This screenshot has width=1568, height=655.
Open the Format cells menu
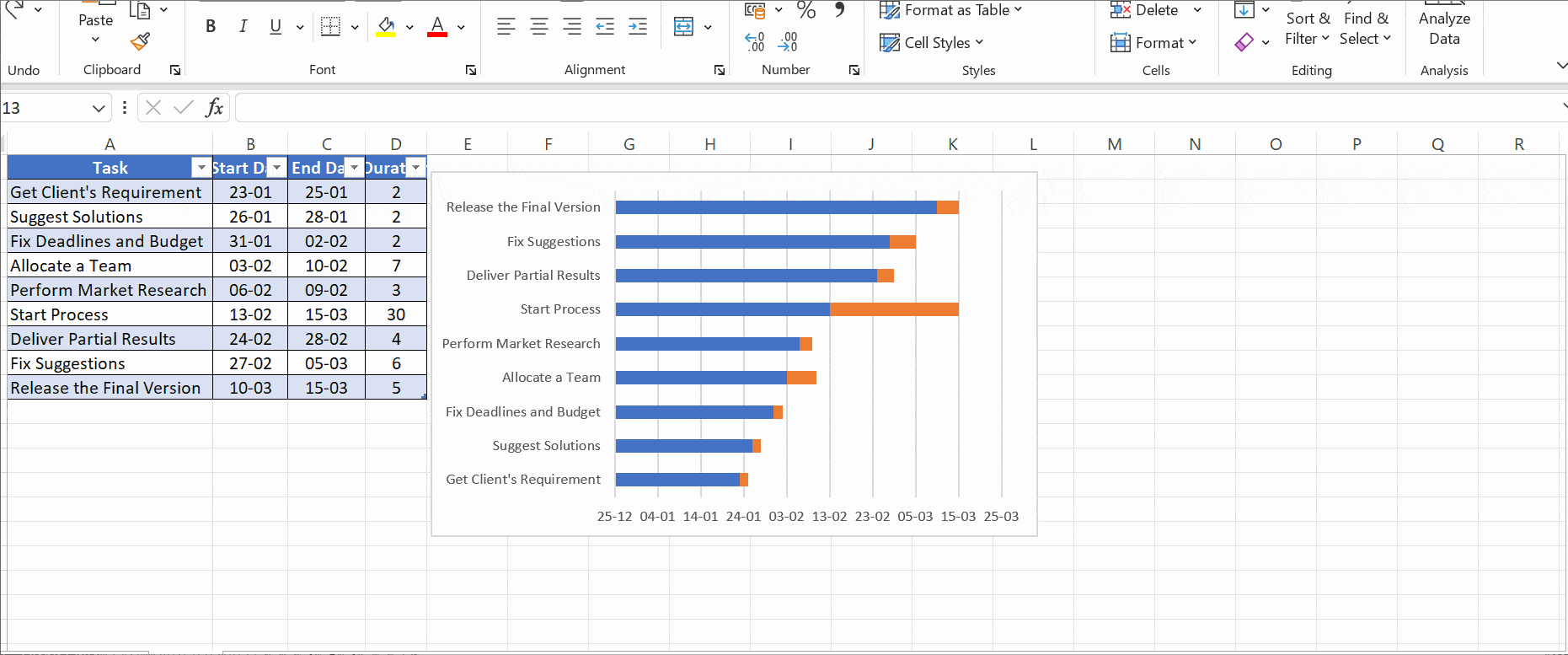click(x=1153, y=42)
